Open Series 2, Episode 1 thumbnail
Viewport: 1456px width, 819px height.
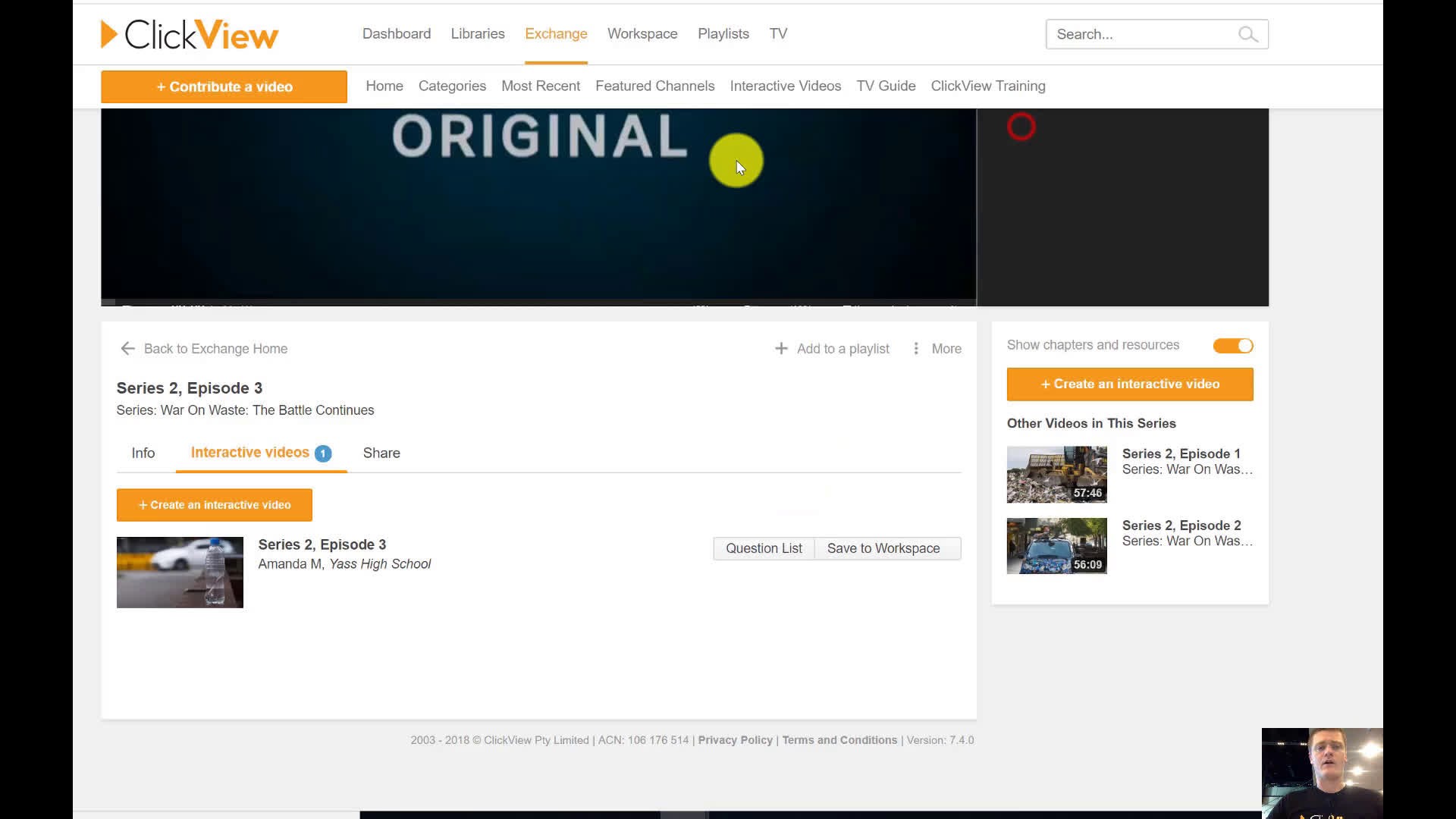1057,475
